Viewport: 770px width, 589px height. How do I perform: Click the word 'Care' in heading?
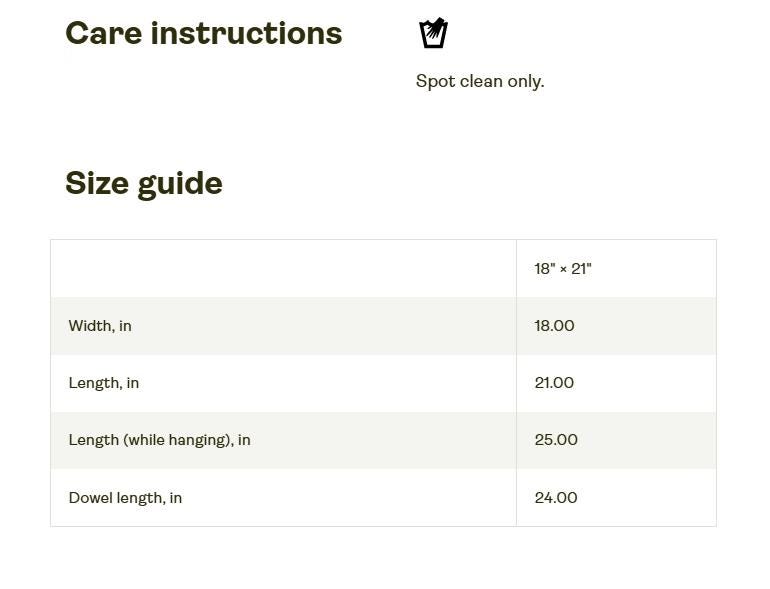click(x=104, y=33)
